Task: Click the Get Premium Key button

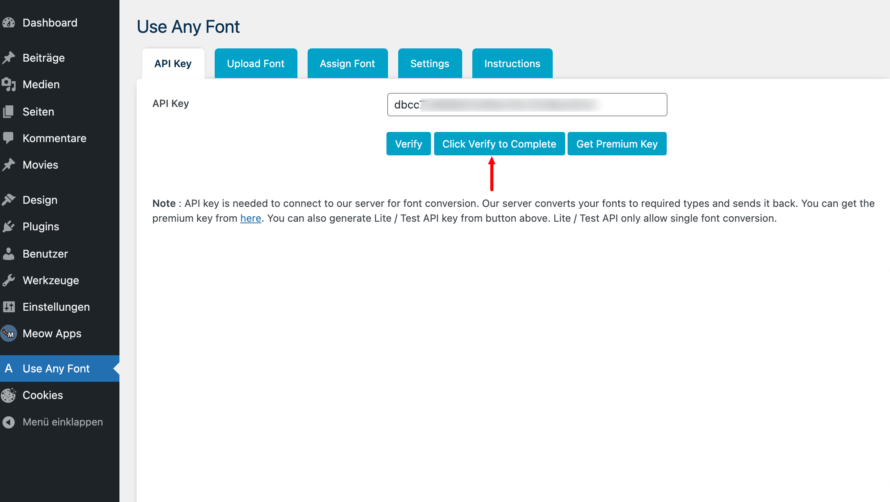Action: coord(617,144)
